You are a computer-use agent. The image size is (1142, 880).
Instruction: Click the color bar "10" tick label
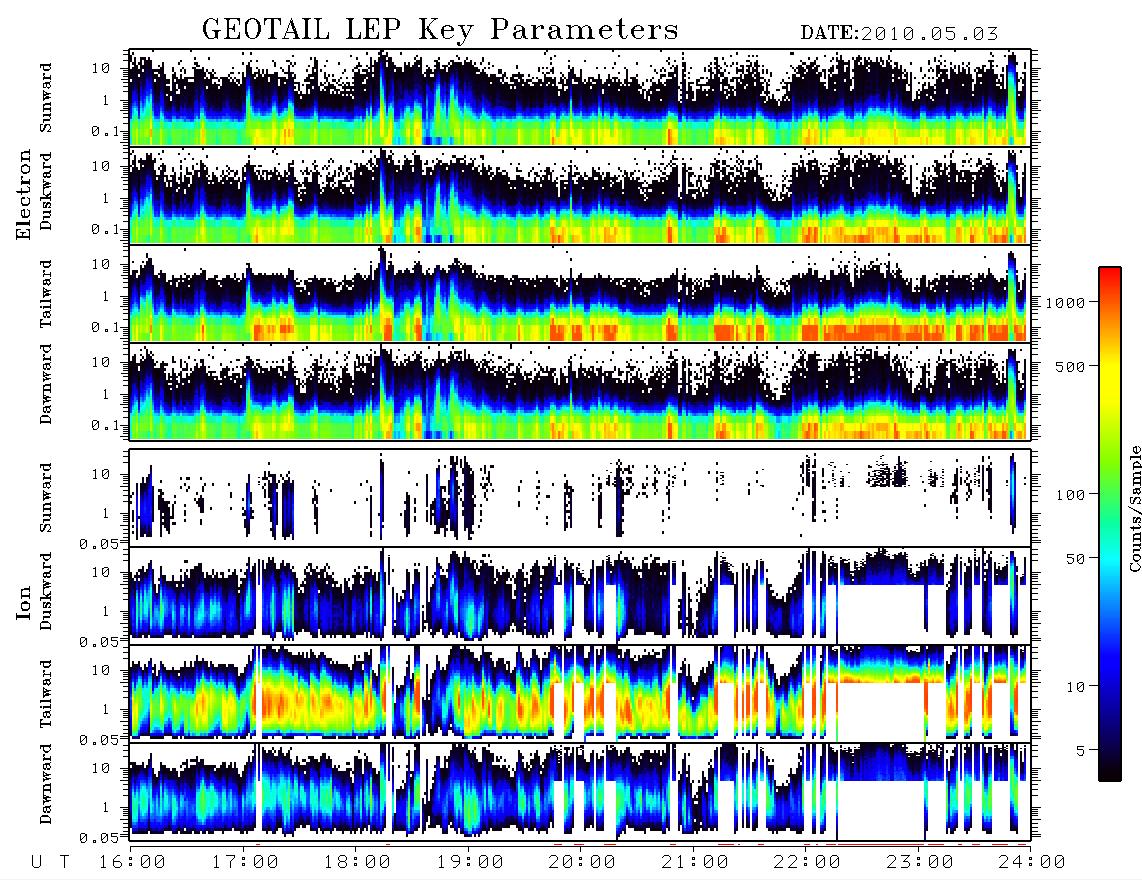click(x=1076, y=686)
